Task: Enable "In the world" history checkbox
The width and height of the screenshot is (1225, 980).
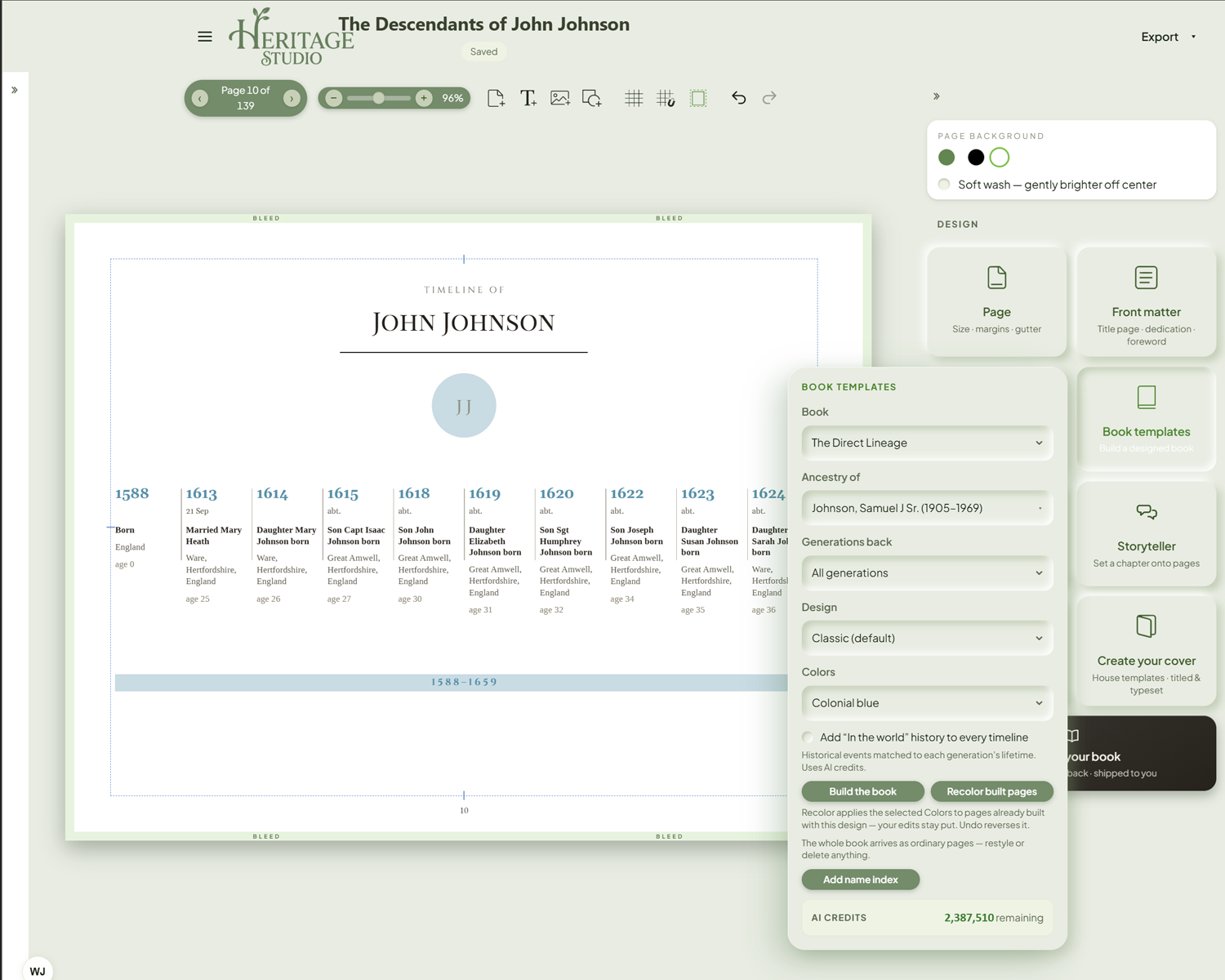Action: 808,737
